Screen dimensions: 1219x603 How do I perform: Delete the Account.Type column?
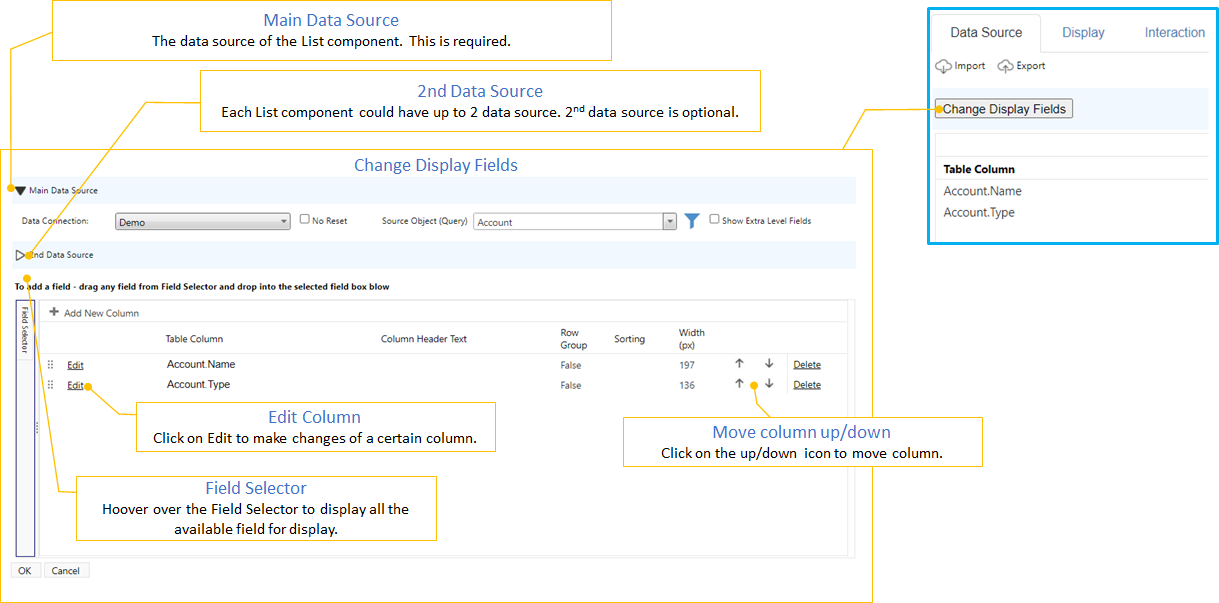click(x=807, y=385)
